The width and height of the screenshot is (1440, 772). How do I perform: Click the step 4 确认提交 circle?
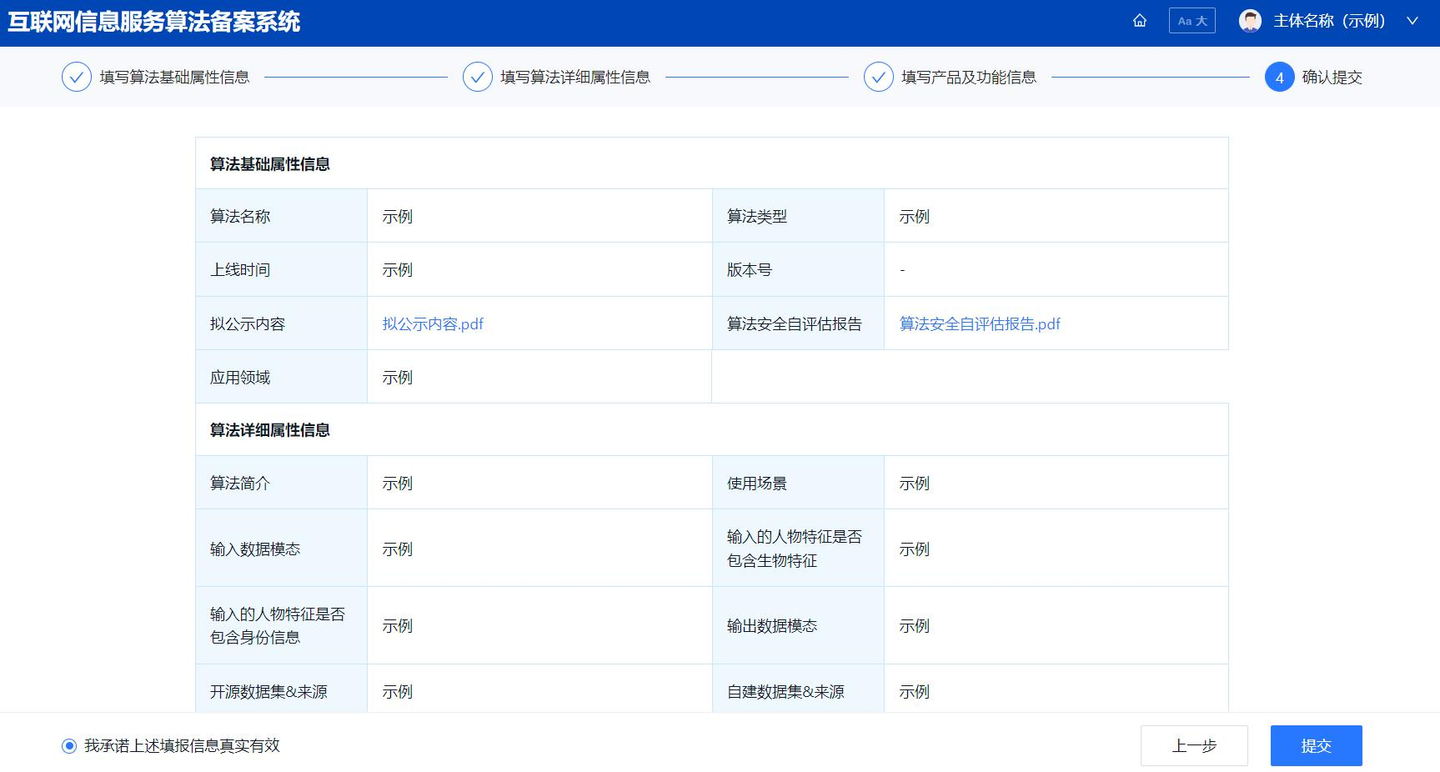(1280, 77)
